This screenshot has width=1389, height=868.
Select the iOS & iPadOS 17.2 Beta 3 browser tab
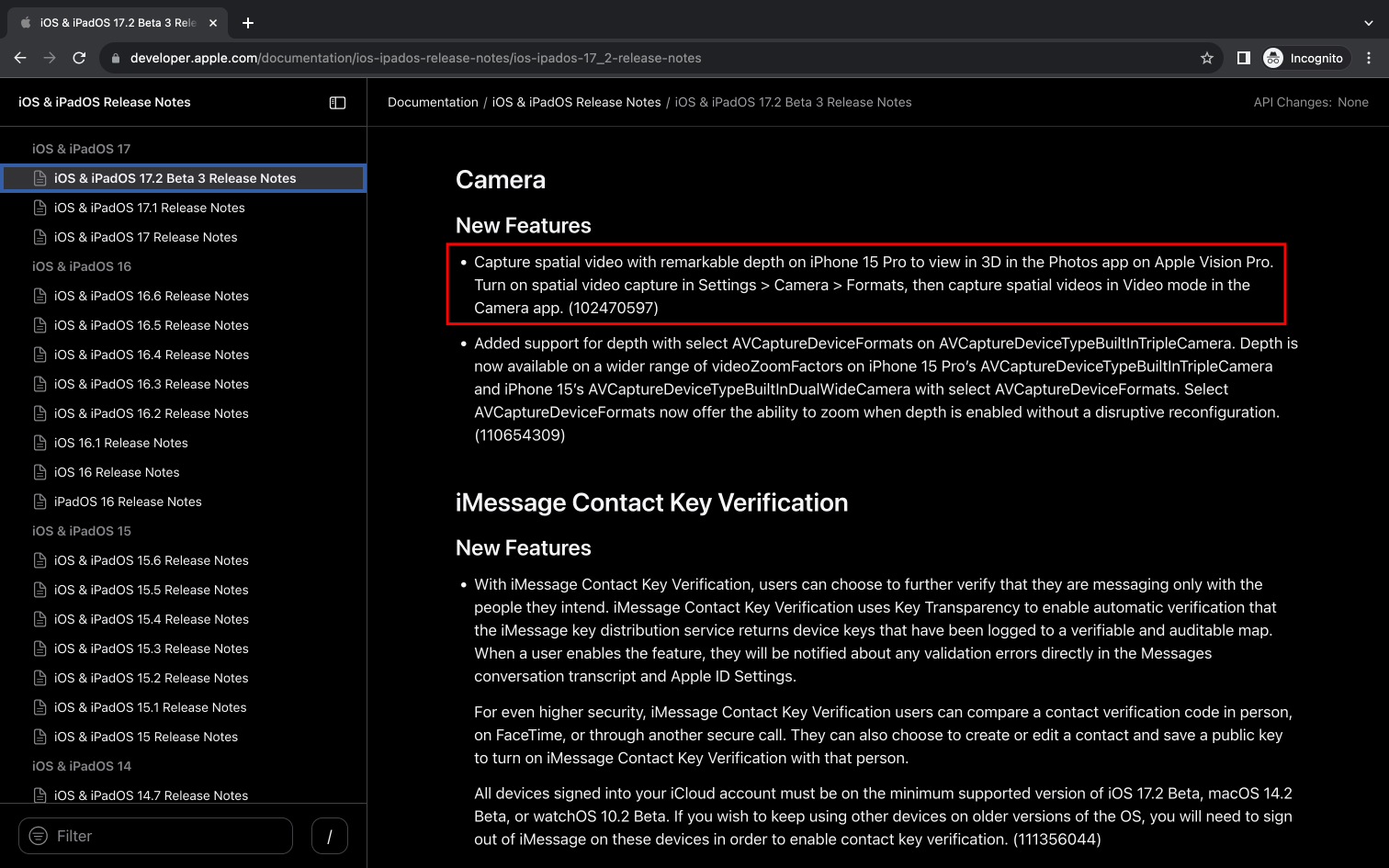118,23
